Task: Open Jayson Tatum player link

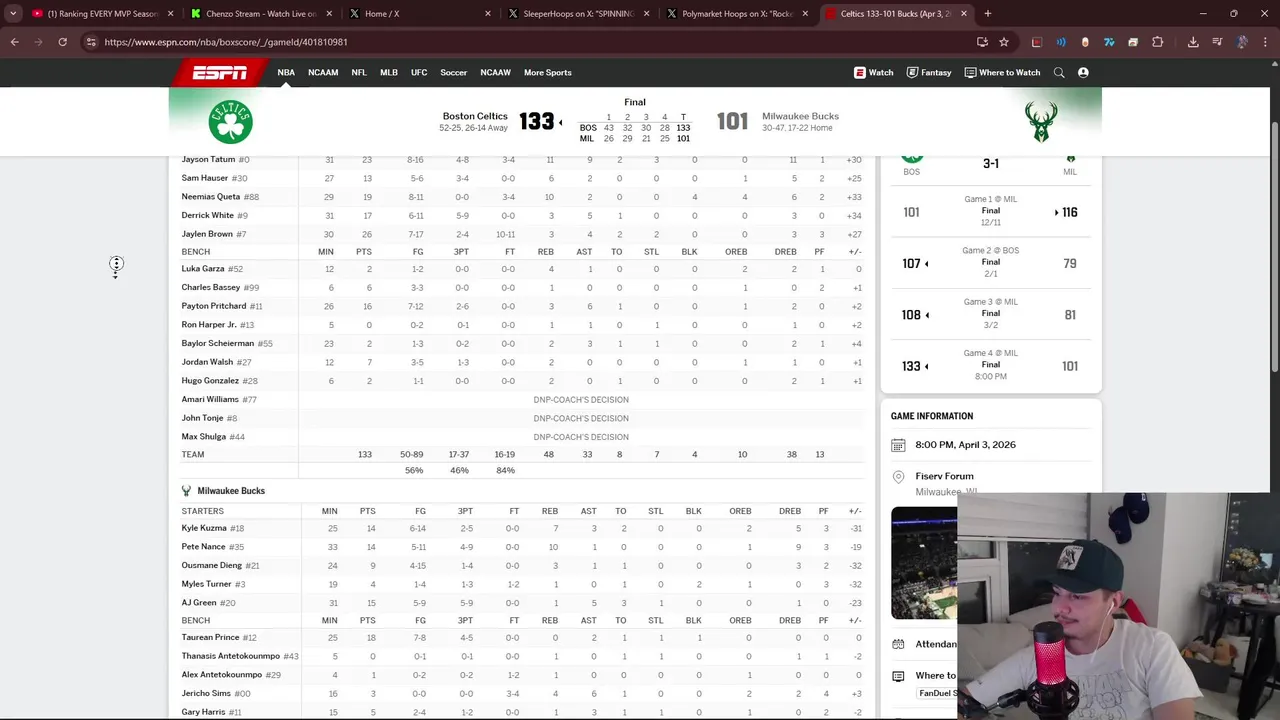Action: click(208, 160)
